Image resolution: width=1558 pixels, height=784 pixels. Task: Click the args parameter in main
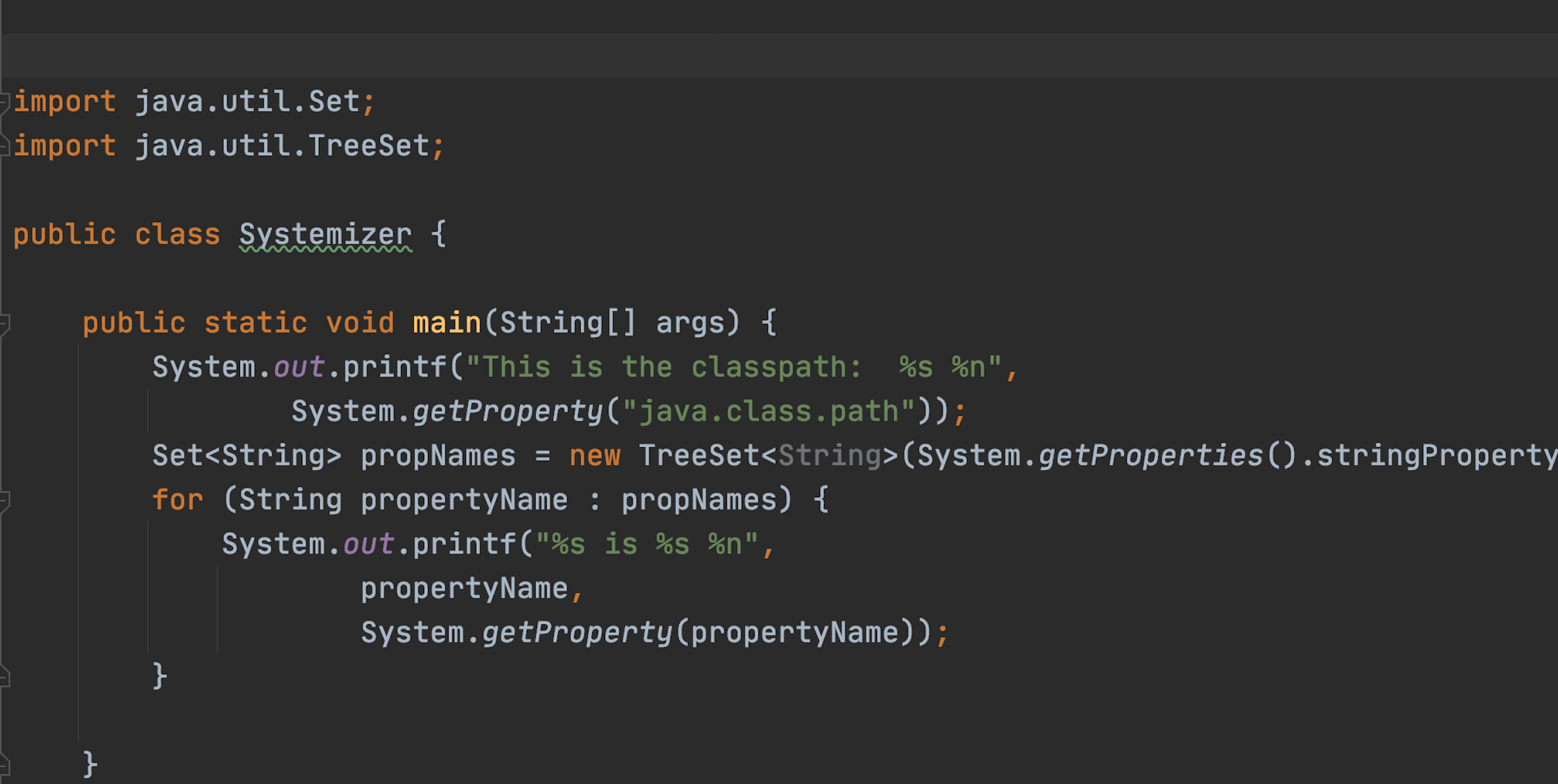coord(690,323)
